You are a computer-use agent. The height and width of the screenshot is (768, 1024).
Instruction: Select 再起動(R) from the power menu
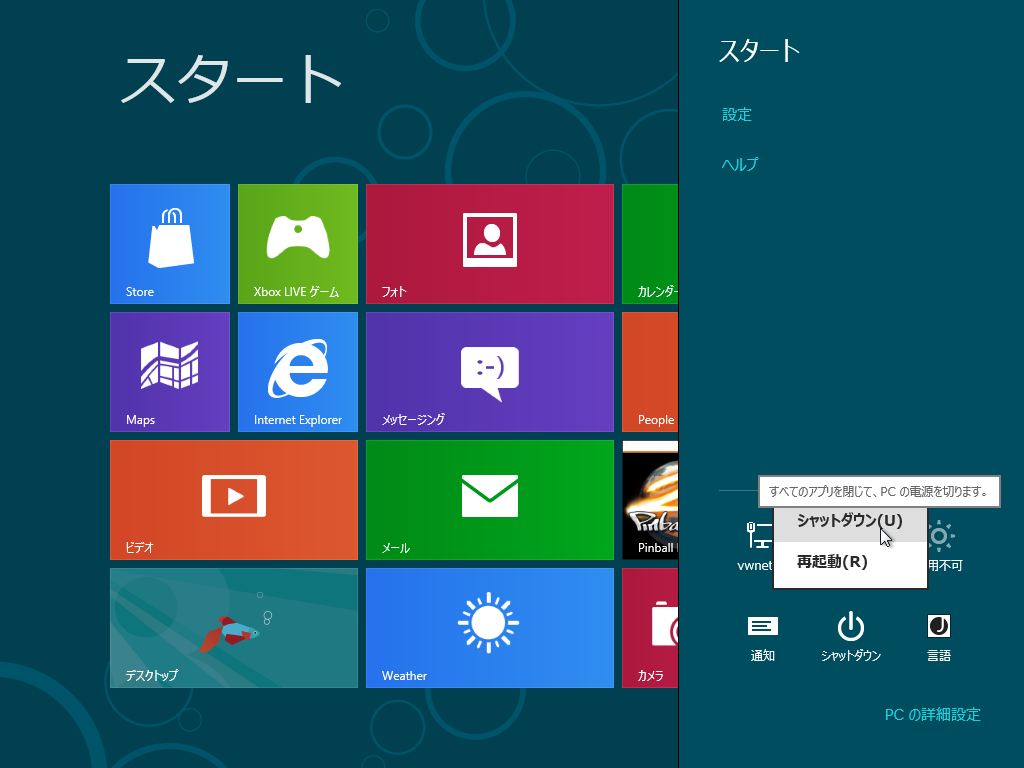tap(850, 562)
